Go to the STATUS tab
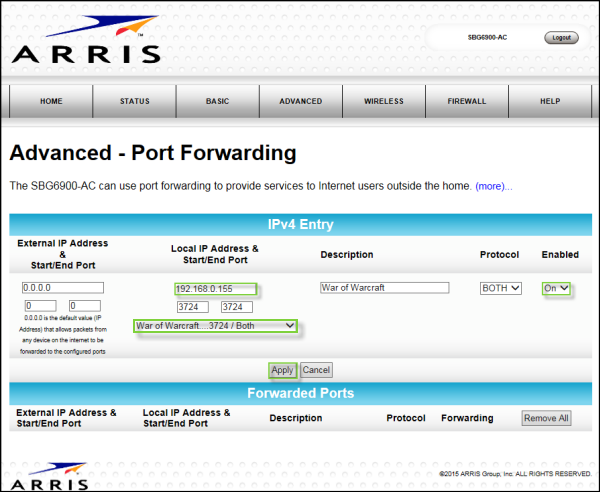This screenshot has height=492, width=600. click(x=134, y=101)
